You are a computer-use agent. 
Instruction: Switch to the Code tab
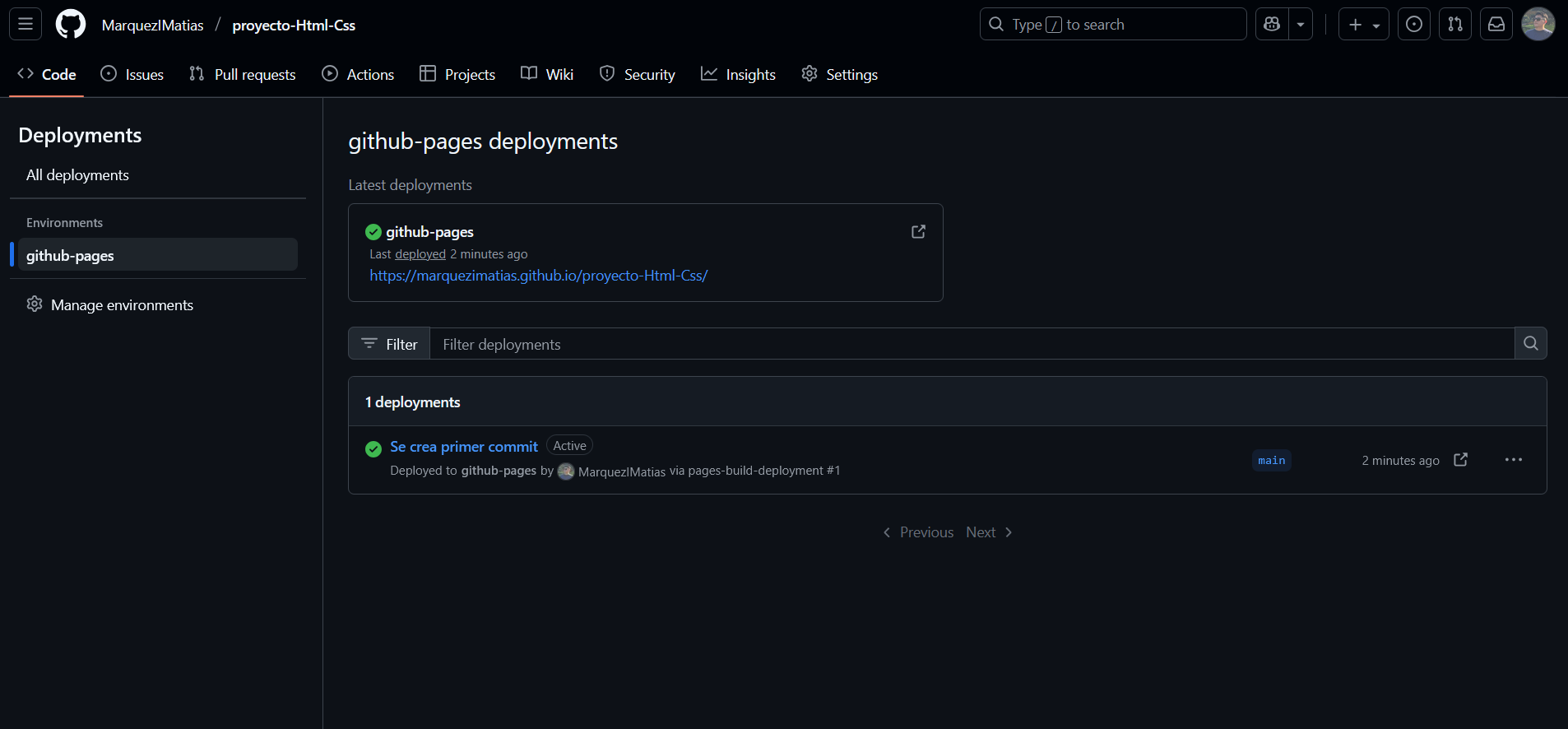pyautogui.click(x=47, y=74)
